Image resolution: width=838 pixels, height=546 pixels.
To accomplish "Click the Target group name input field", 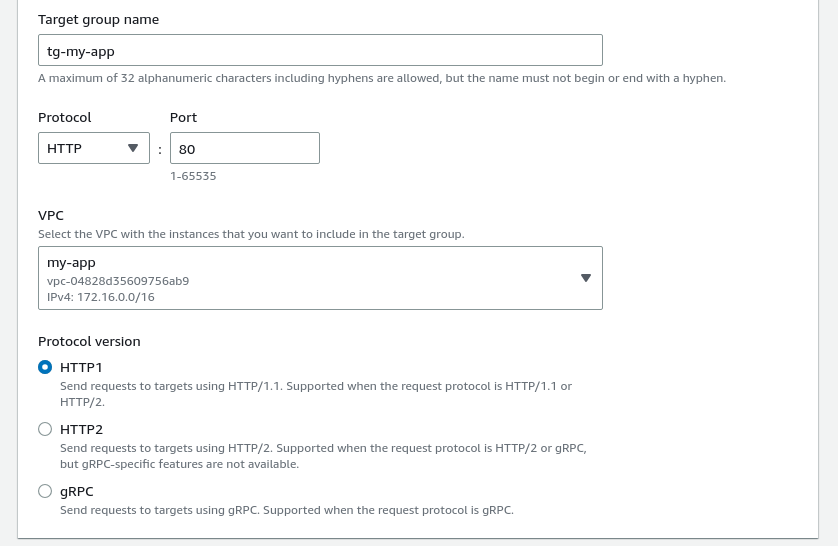I will pos(320,51).
